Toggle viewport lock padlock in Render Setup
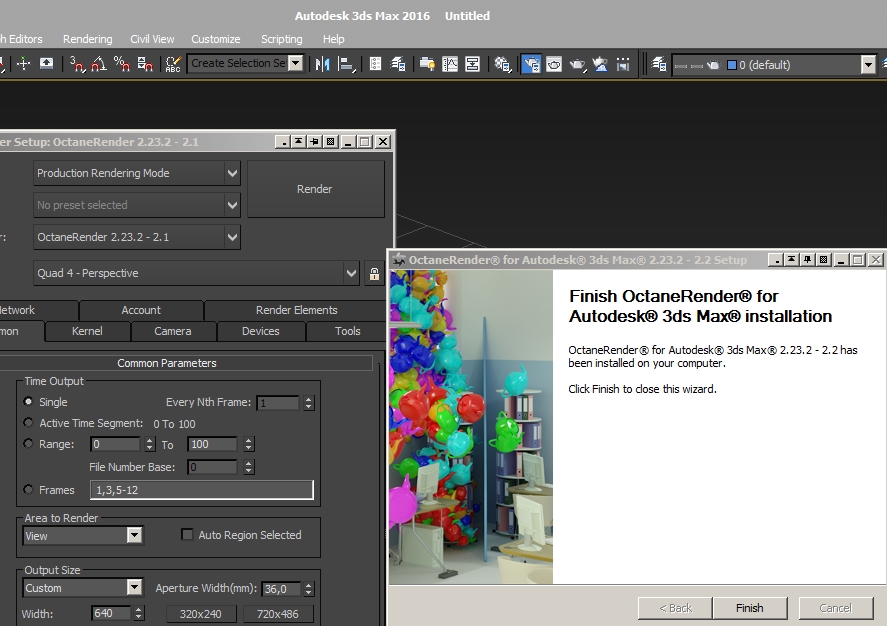Viewport: 887px width, 626px height. tap(374, 274)
